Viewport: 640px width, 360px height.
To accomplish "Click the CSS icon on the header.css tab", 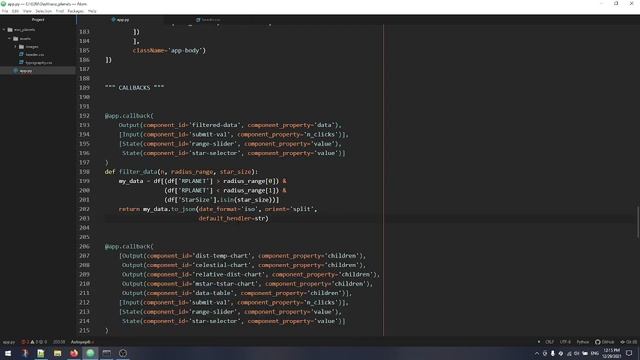I will [198, 20].
